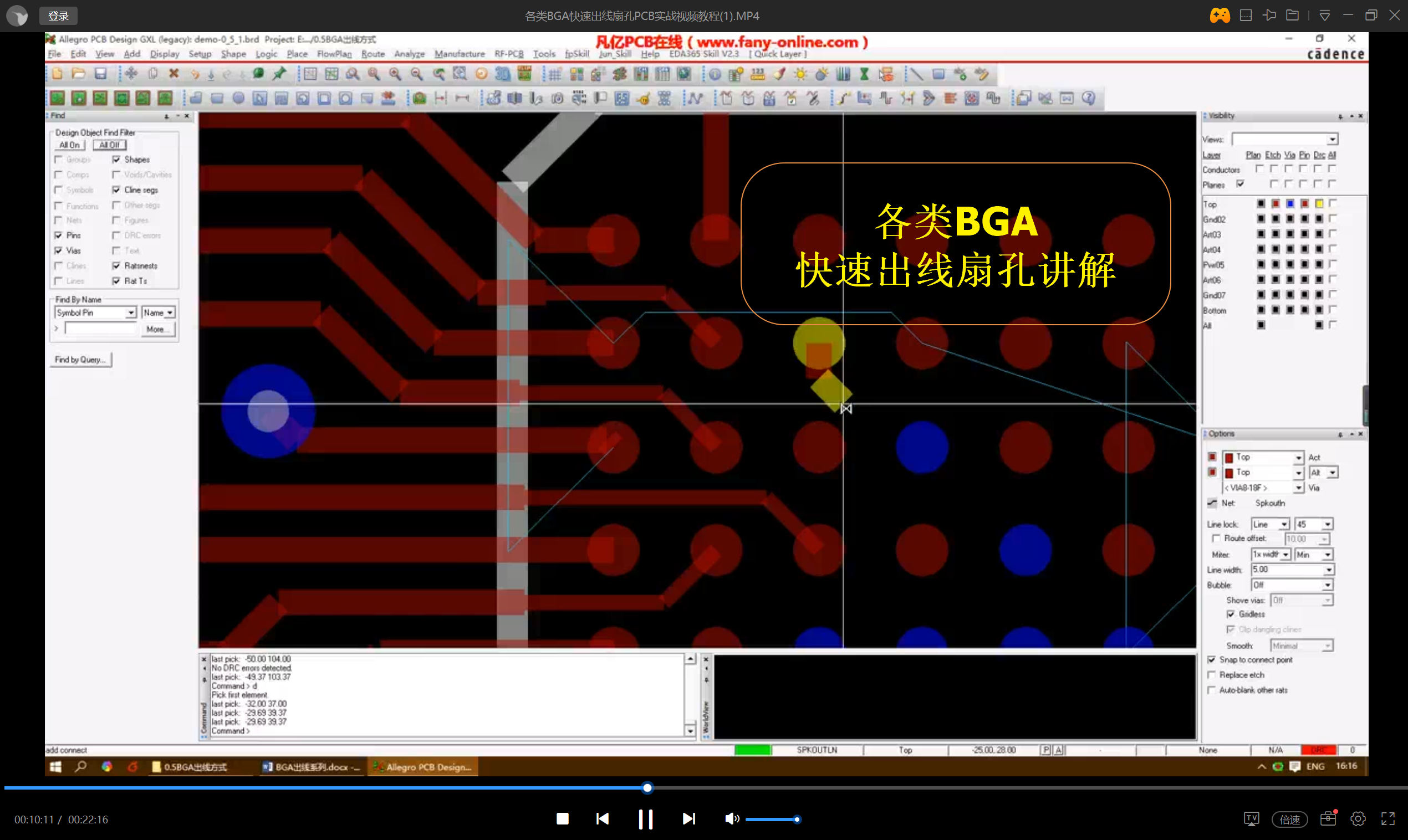1408x840 pixels.
Task: Click the 3D viewer icon
Action: pos(503,74)
